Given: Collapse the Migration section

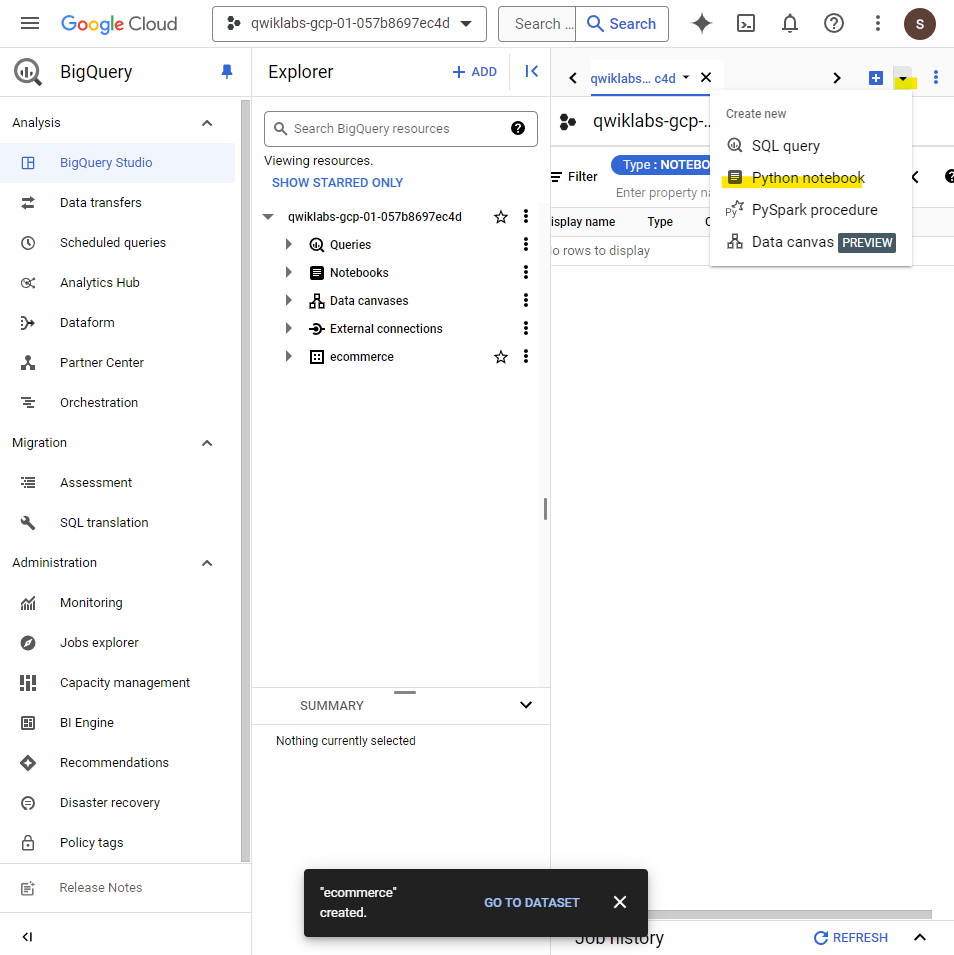Looking at the screenshot, I should pos(207,443).
